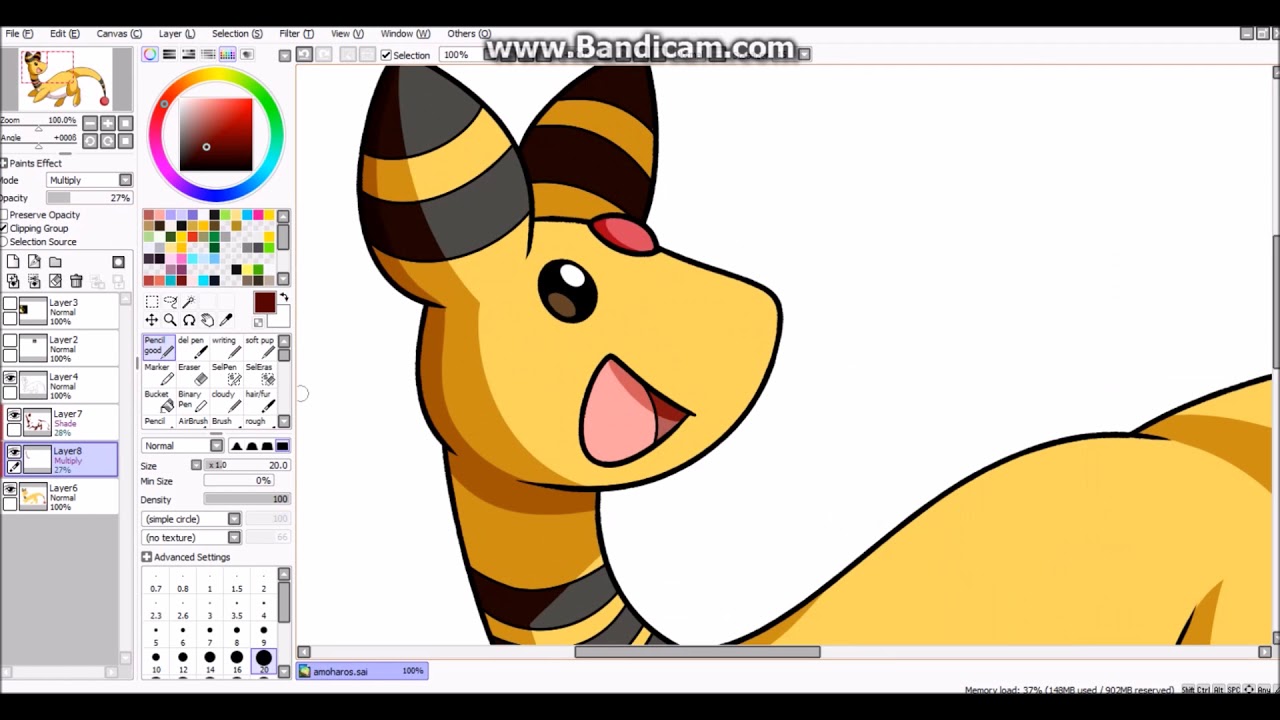Click the dark red foreground color swatch

pos(264,303)
